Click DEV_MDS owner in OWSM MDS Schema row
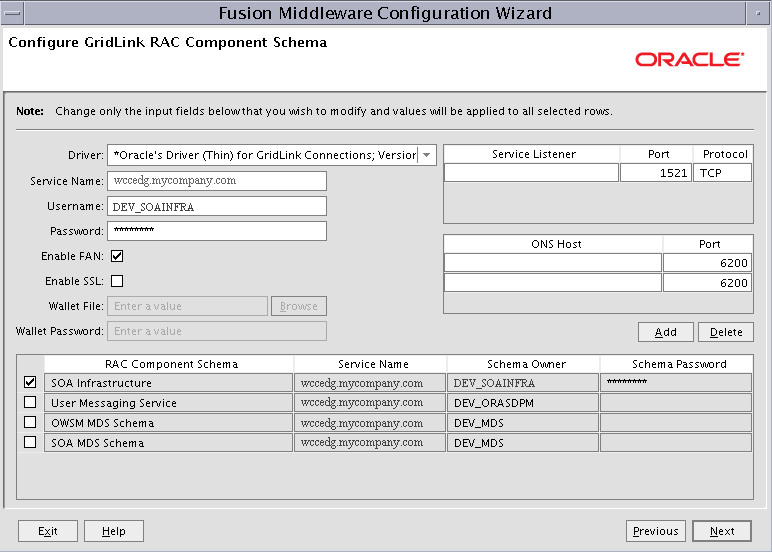Viewport: 772px width, 552px height. [x=523, y=423]
